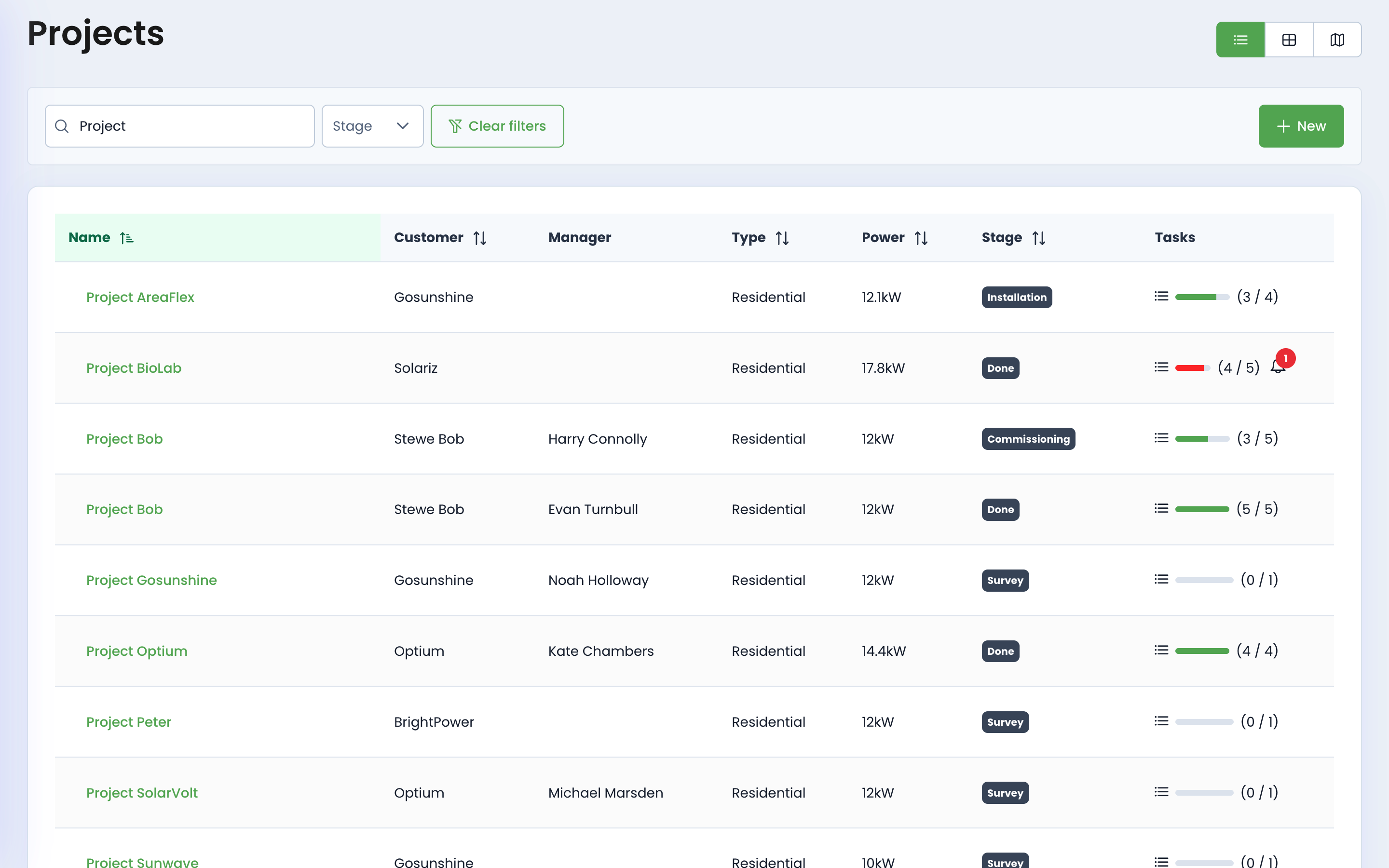Click the magnifier icon in the search bar
The image size is (1389, 868).
[x=62, y=126]
